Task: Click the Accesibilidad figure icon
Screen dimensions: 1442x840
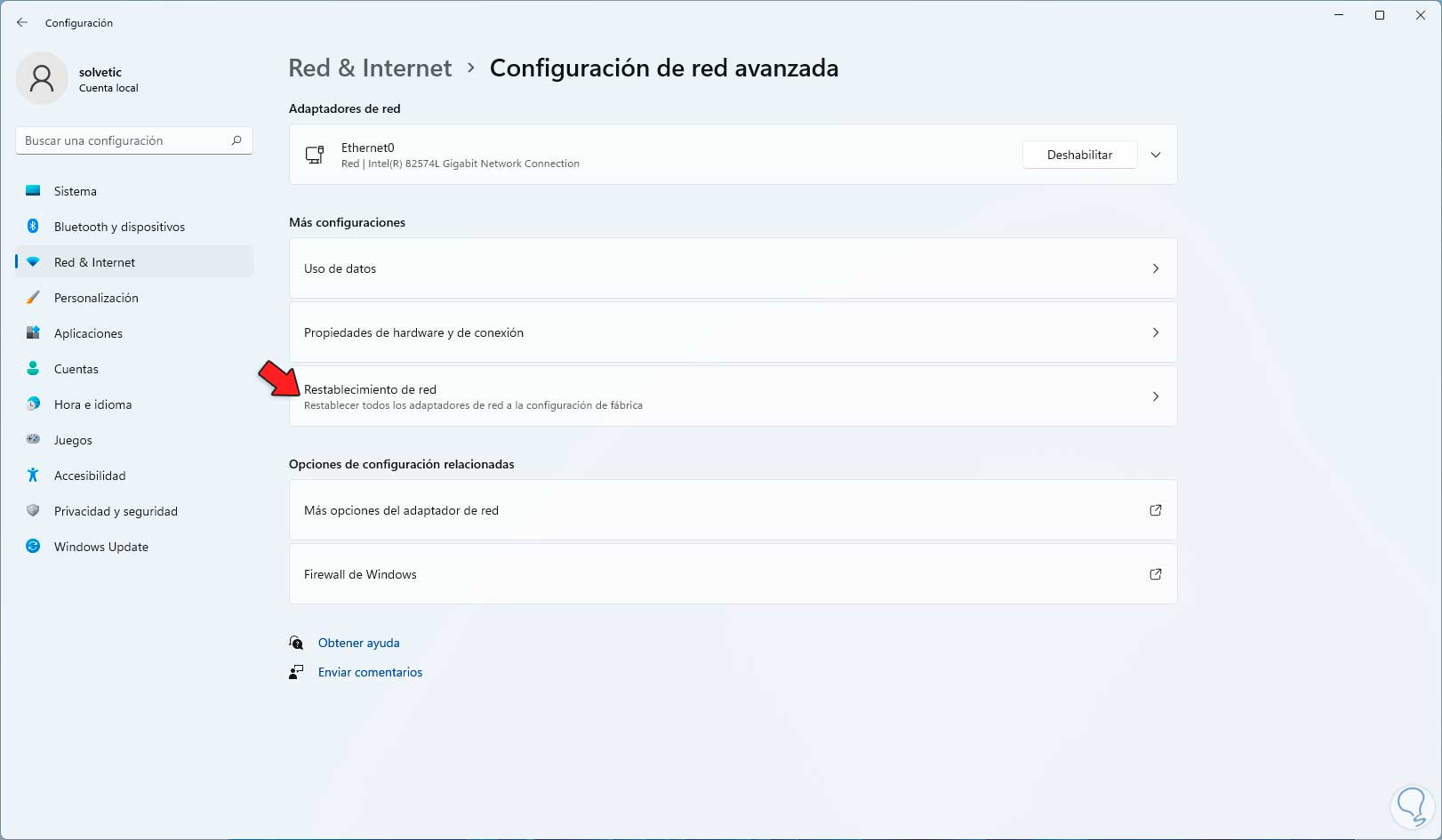Action: [x=33, y=476]
